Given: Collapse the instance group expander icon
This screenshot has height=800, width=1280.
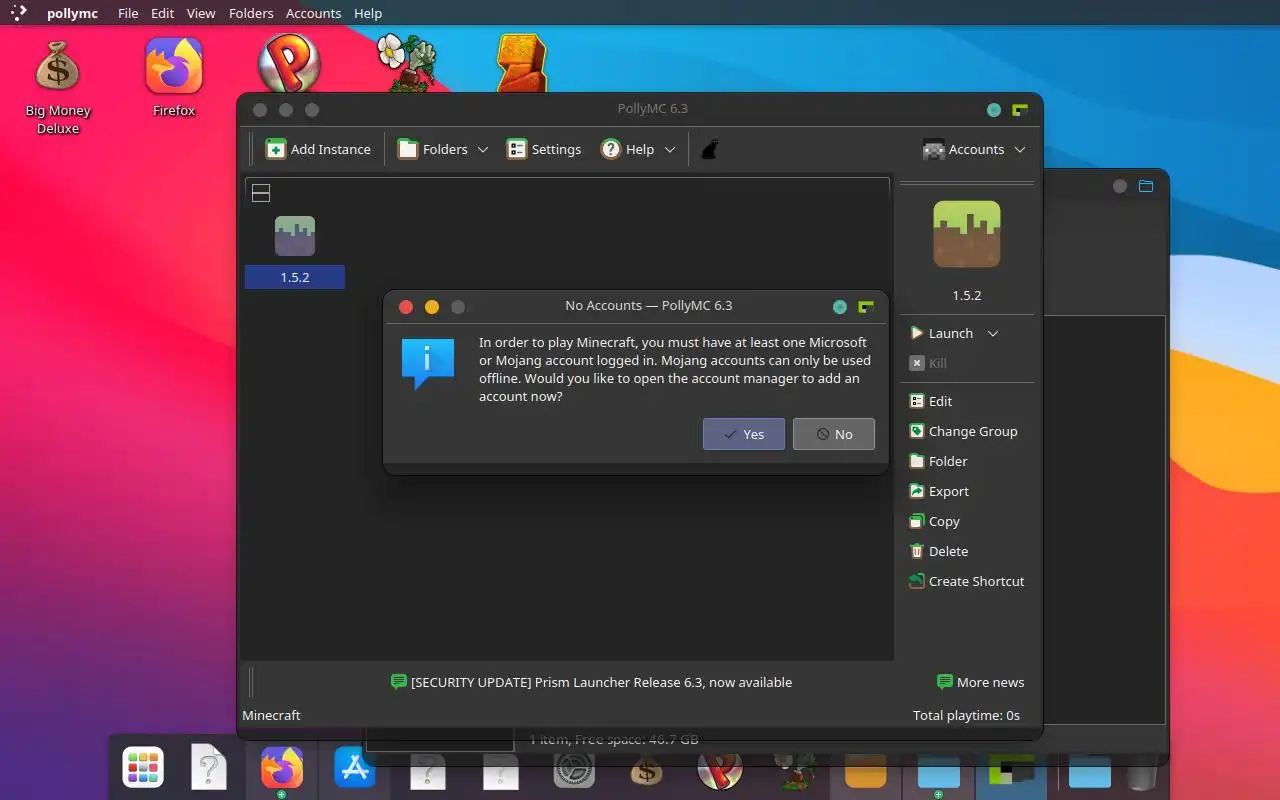Looking at the screenshot, I should pyautogui.click(x=261, y=193).
